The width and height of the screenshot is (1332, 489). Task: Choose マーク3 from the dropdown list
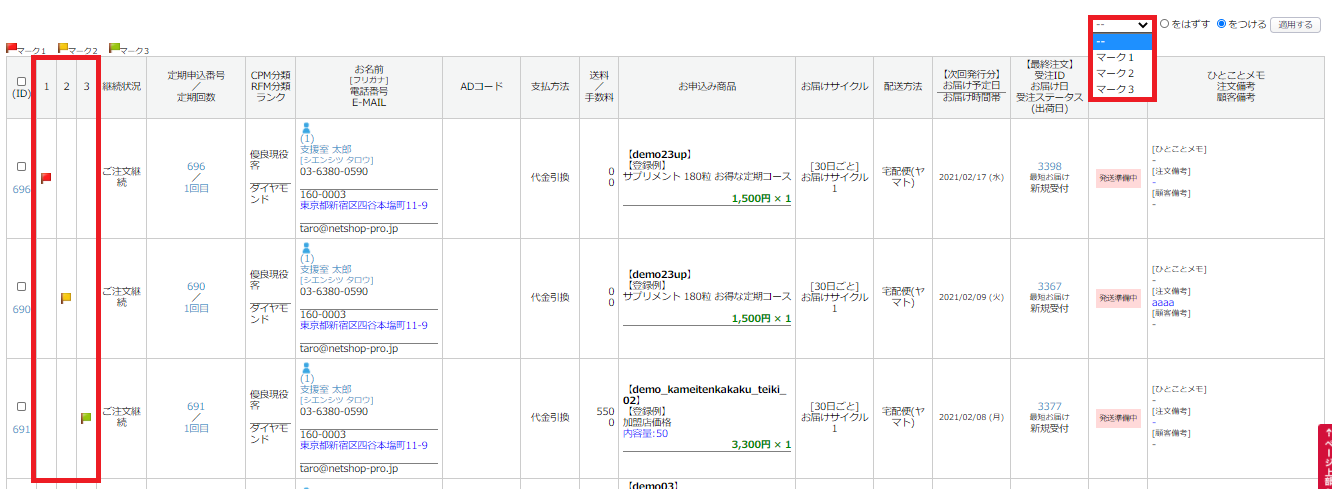1123,89
